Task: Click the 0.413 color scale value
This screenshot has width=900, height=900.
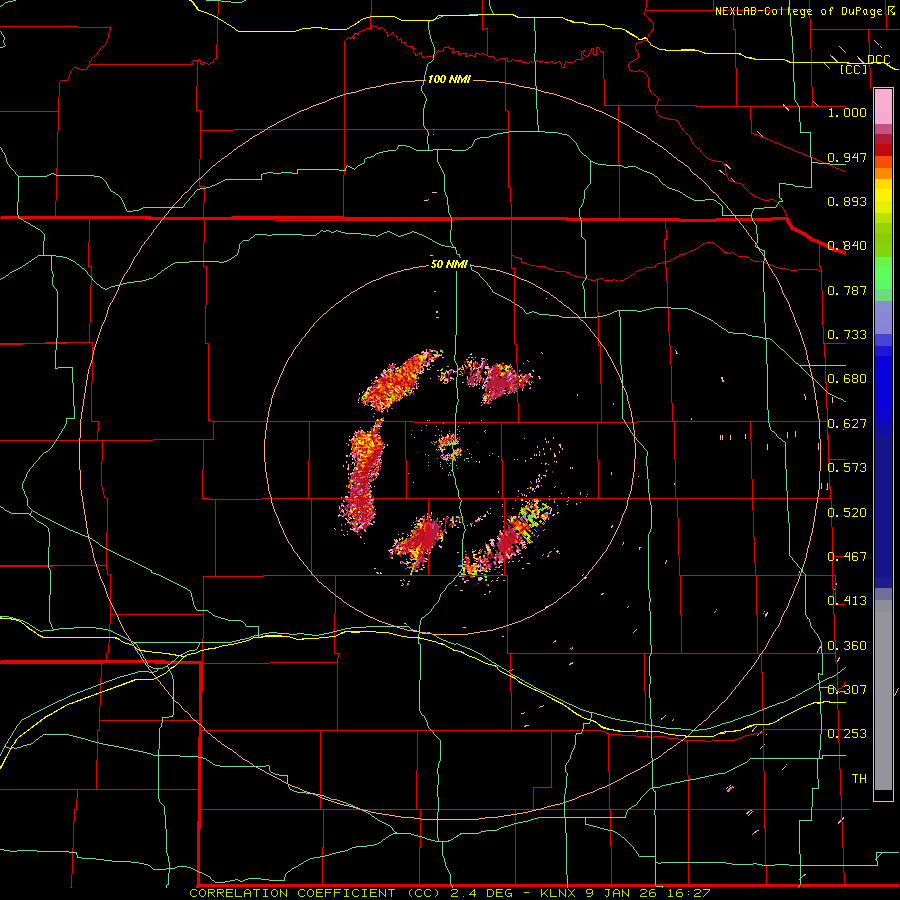Action: click(x=847, y=600)
